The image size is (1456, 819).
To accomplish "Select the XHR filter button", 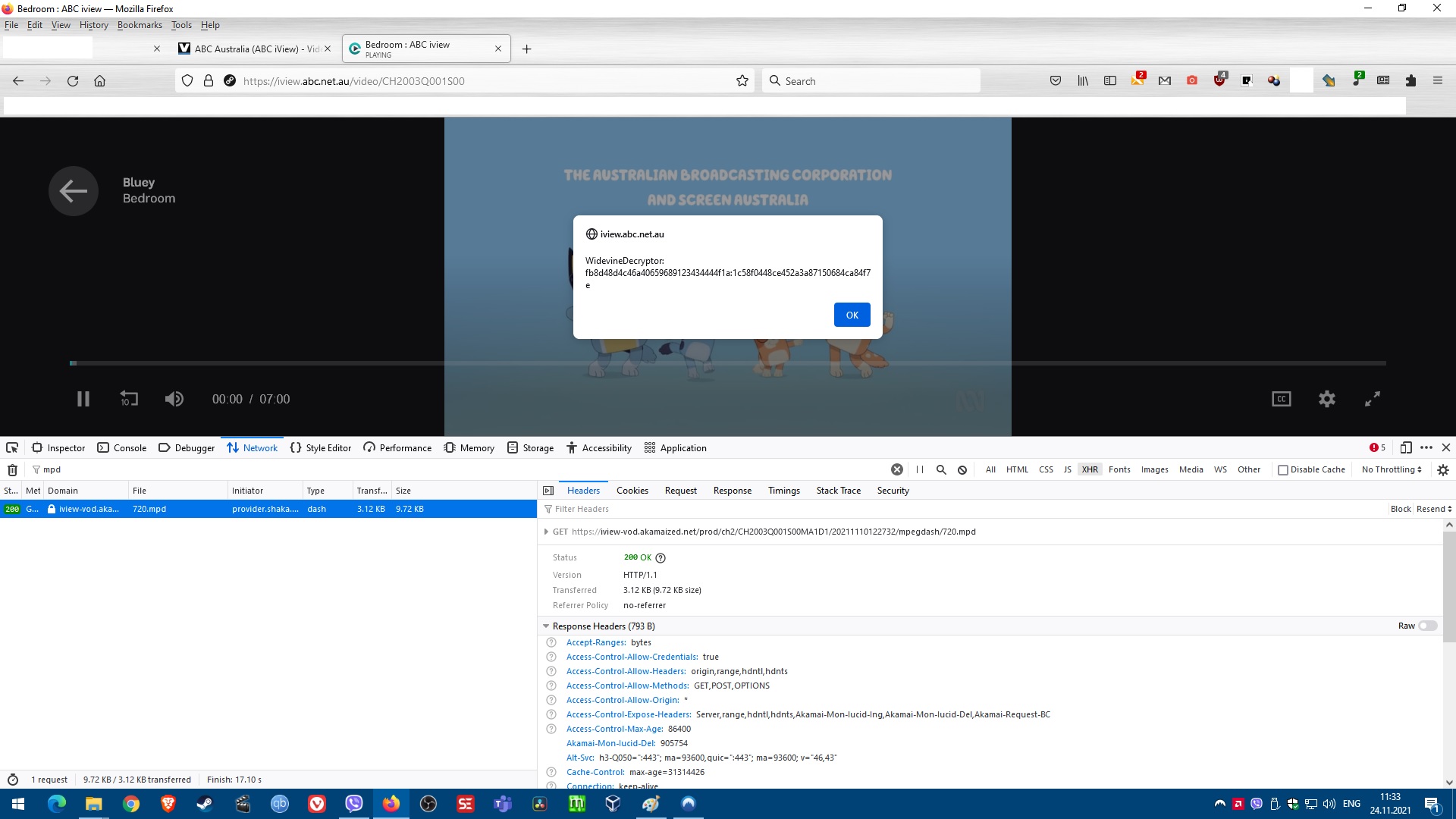I will [1090, 470].
